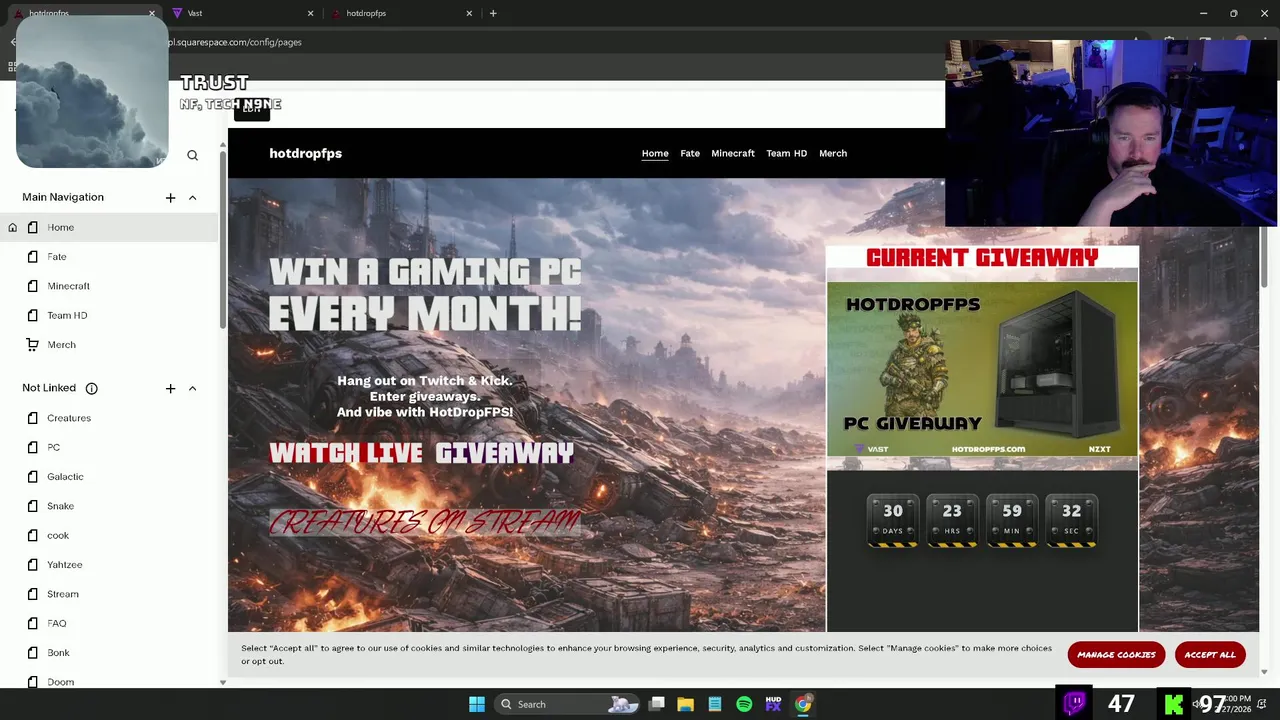Click the cart icon beside Merch page
The height and width of the screenshot is (720, 1280).
(32, 345)
